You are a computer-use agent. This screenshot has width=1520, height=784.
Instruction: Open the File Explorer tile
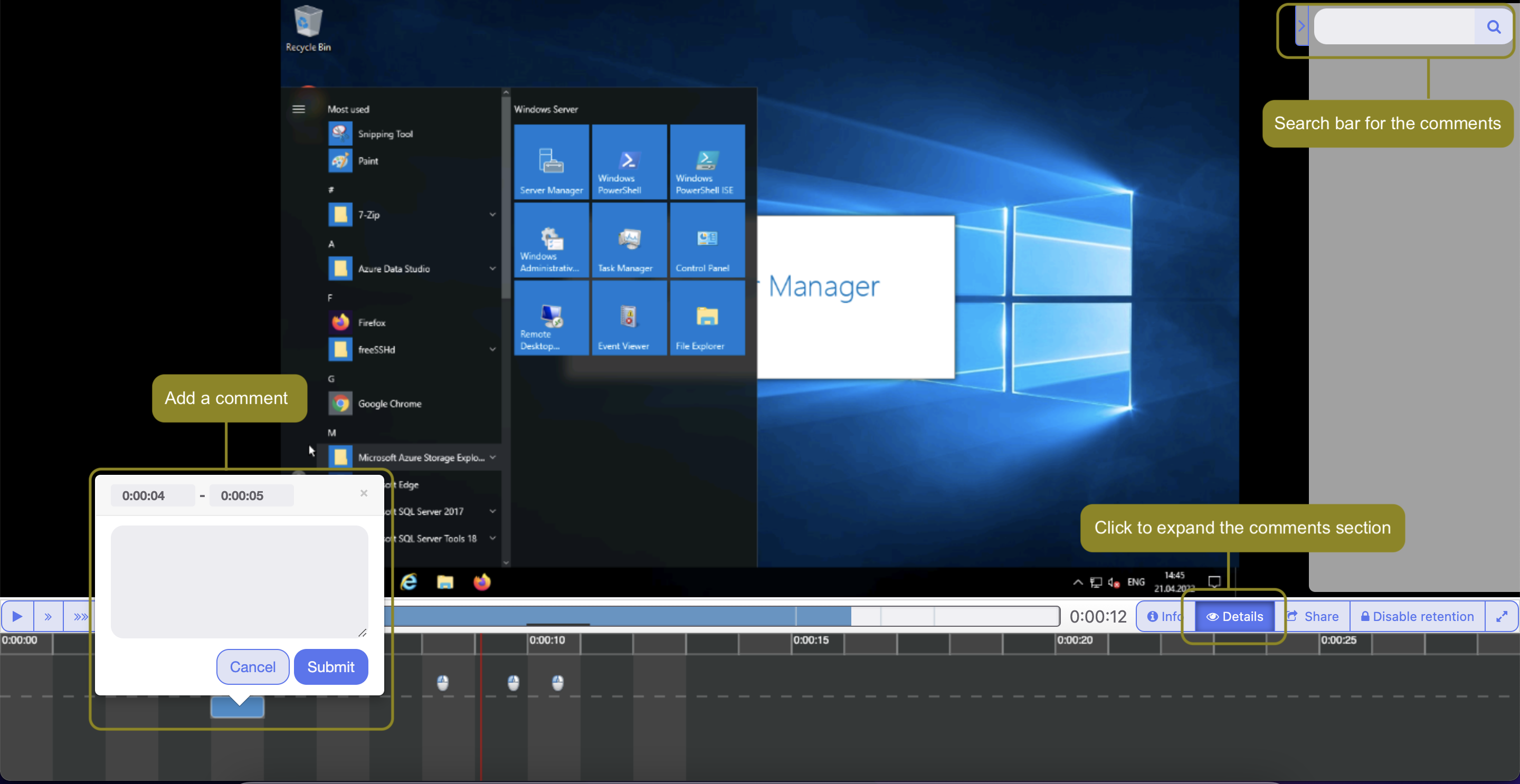point(707,318)
